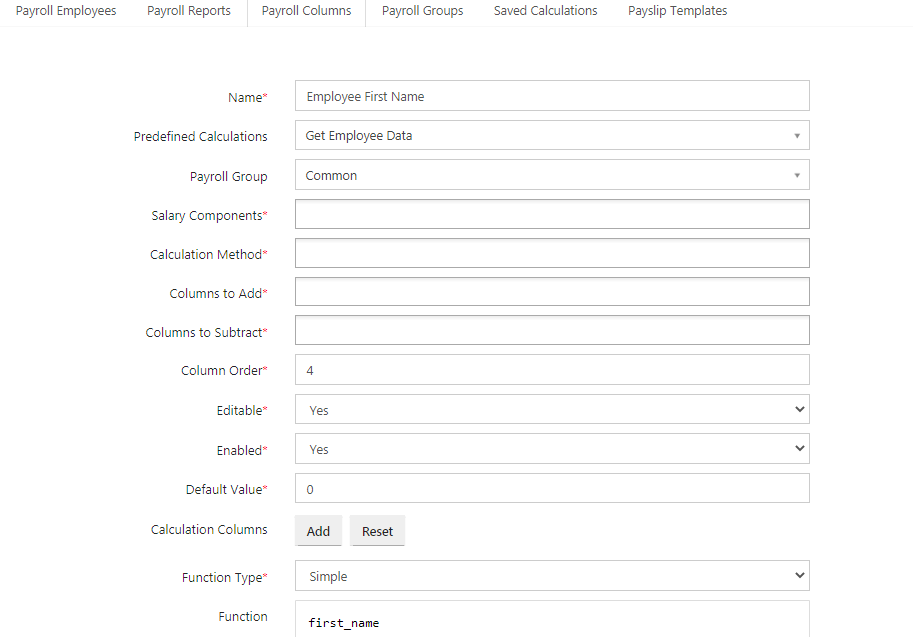Open the Editable dropdown

click(552, 409)
